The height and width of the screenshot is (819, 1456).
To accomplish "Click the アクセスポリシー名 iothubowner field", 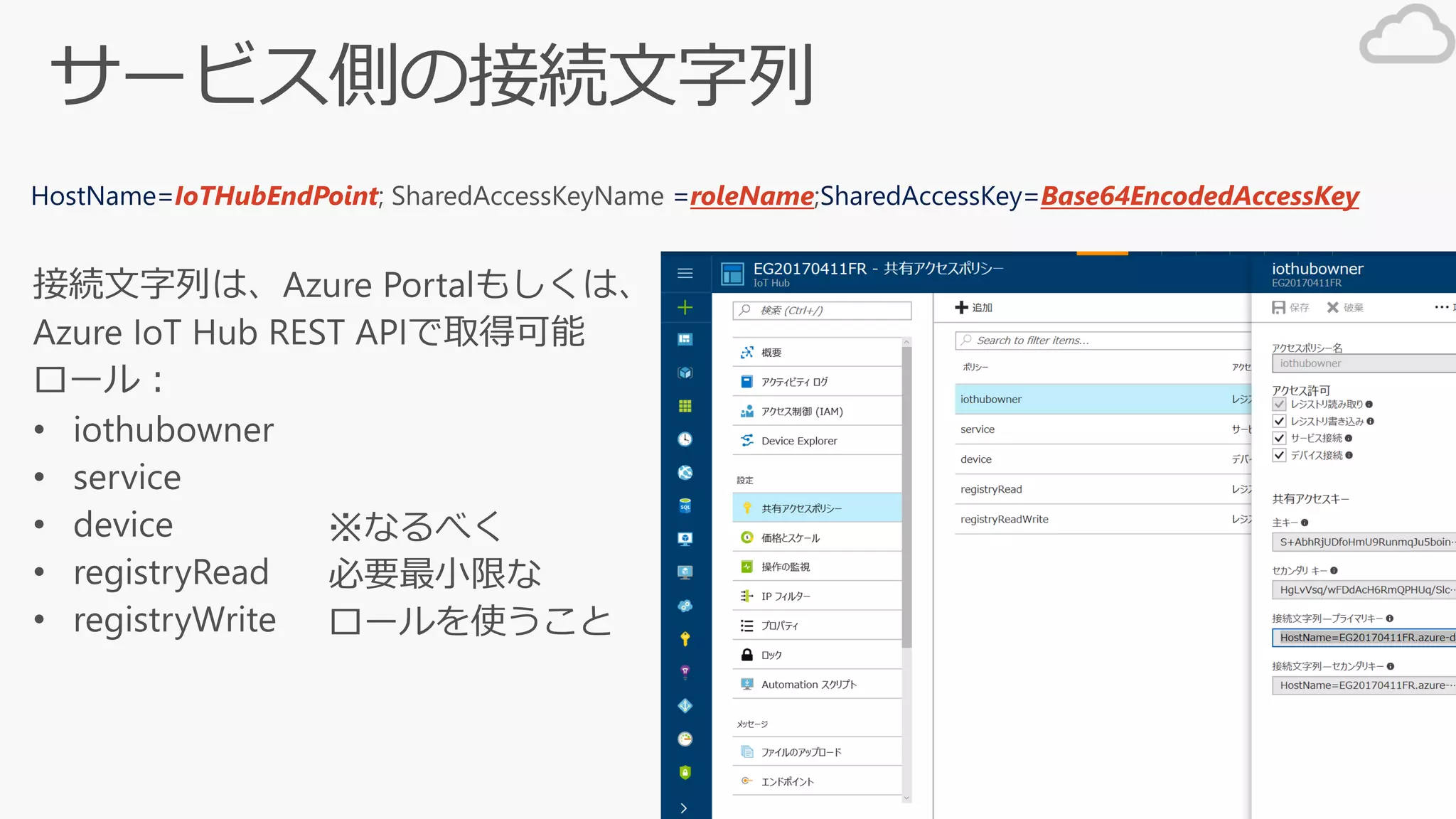I will coord(1364,363).
